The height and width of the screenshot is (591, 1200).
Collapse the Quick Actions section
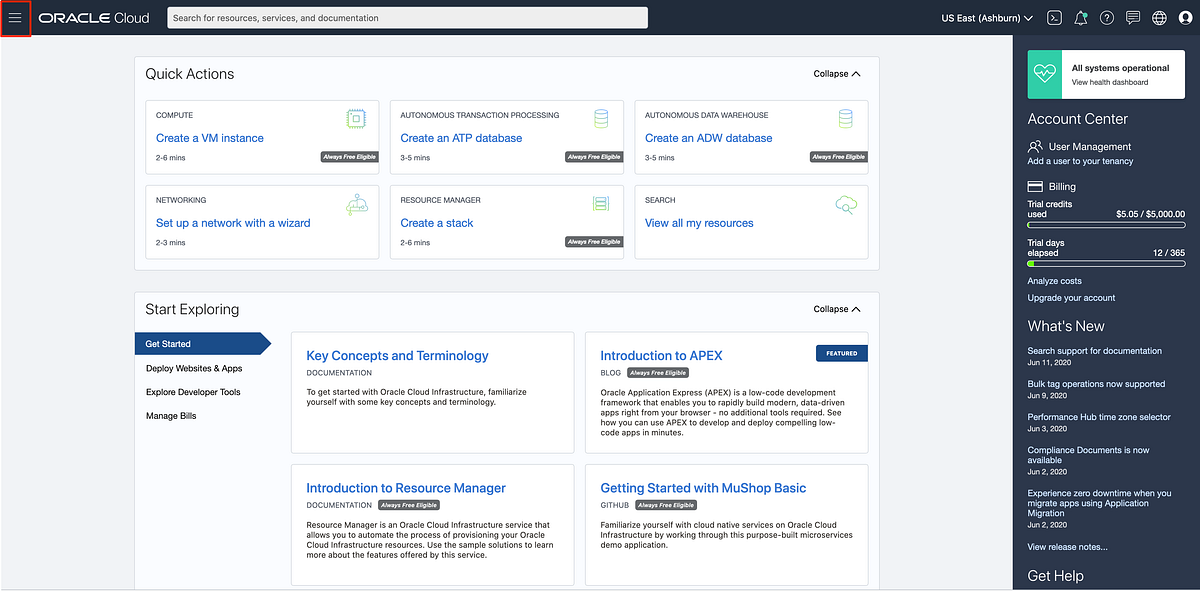tap(836, 73)
